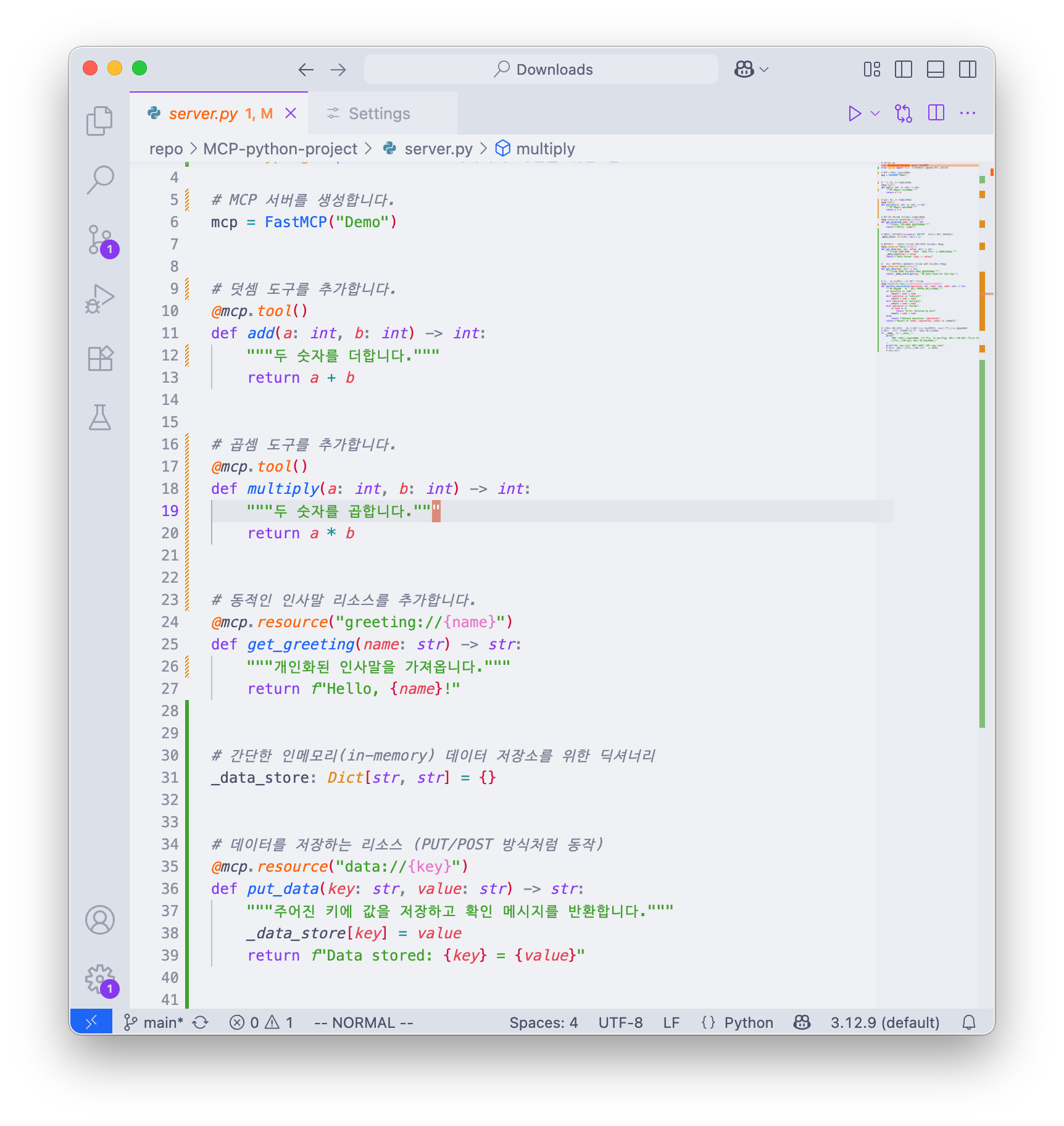Change indentation via Spaces: 4
The image size is (1064, 1126).
click(x=543, y=1023)
